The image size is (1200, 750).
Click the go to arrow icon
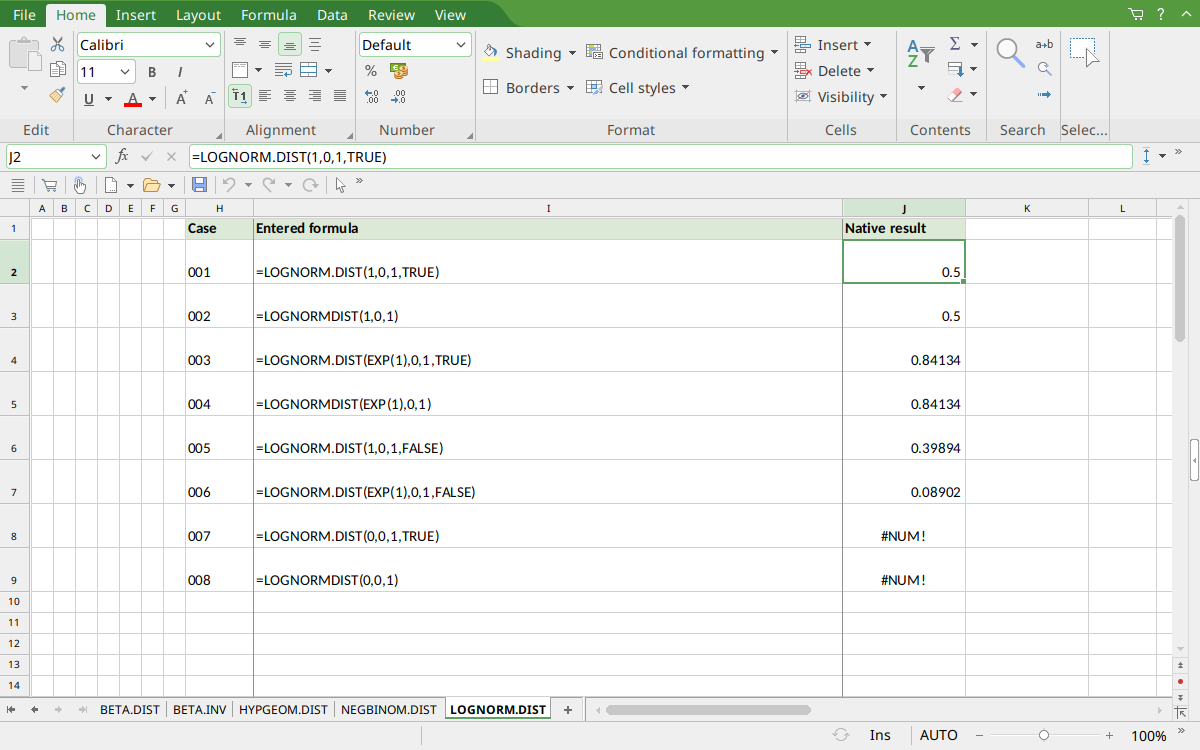pyautogui.click(x=1044, y=96)
